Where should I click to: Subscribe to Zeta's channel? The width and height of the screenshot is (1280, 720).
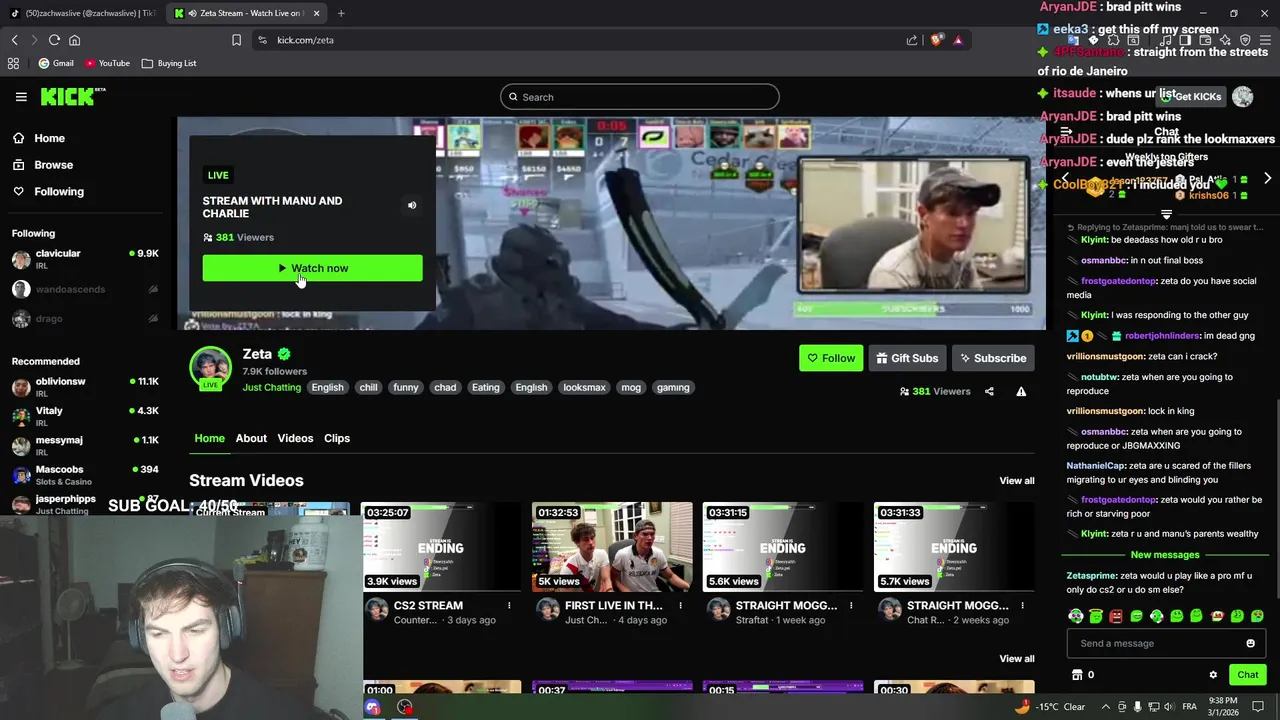click(993, 358)
